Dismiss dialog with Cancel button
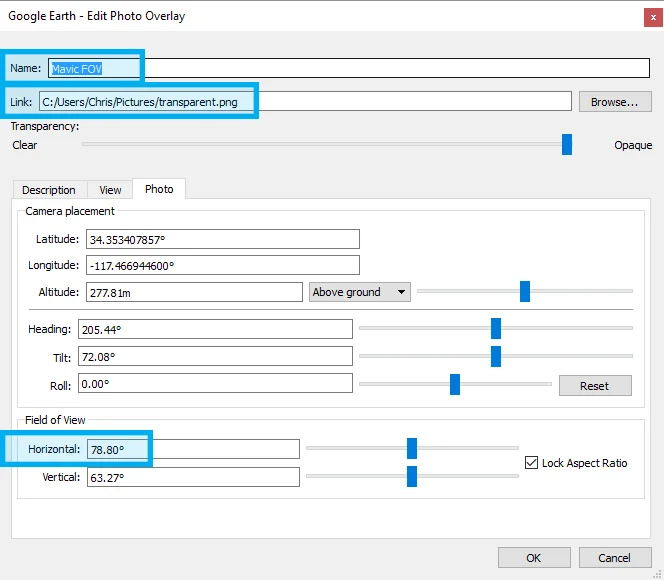This screenshot has height=580, width=664. click(x=615, y=558)
